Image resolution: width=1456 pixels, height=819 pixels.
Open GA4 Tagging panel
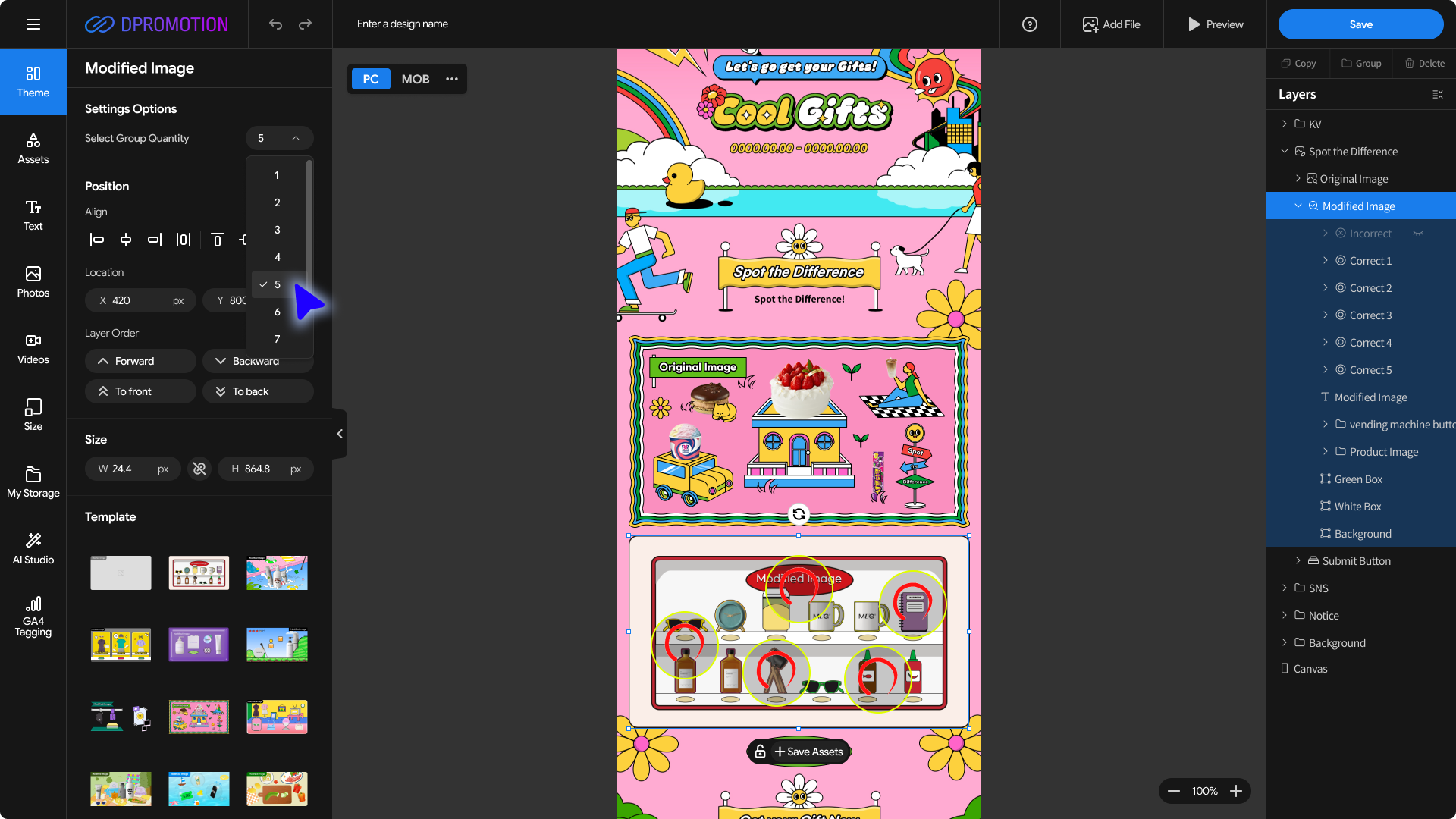(x=33, y=616)
